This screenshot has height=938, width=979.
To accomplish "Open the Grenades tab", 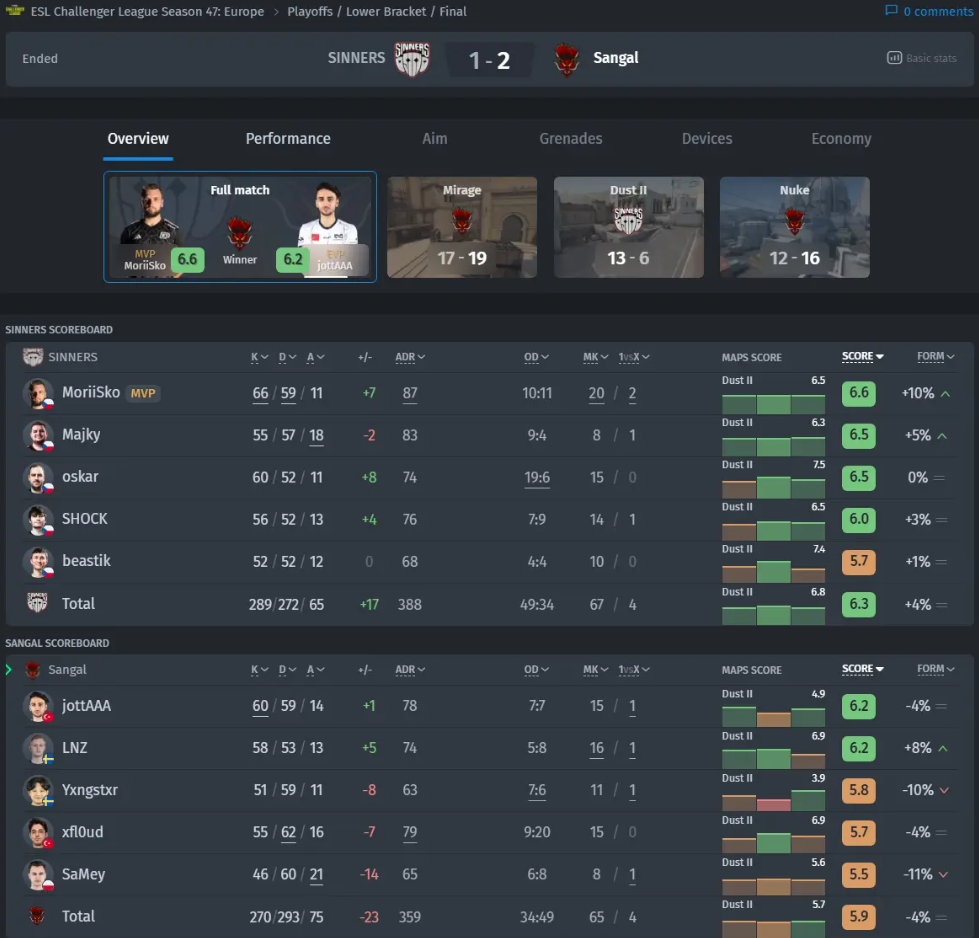I will pyautogui.click(x=570, y=139).
